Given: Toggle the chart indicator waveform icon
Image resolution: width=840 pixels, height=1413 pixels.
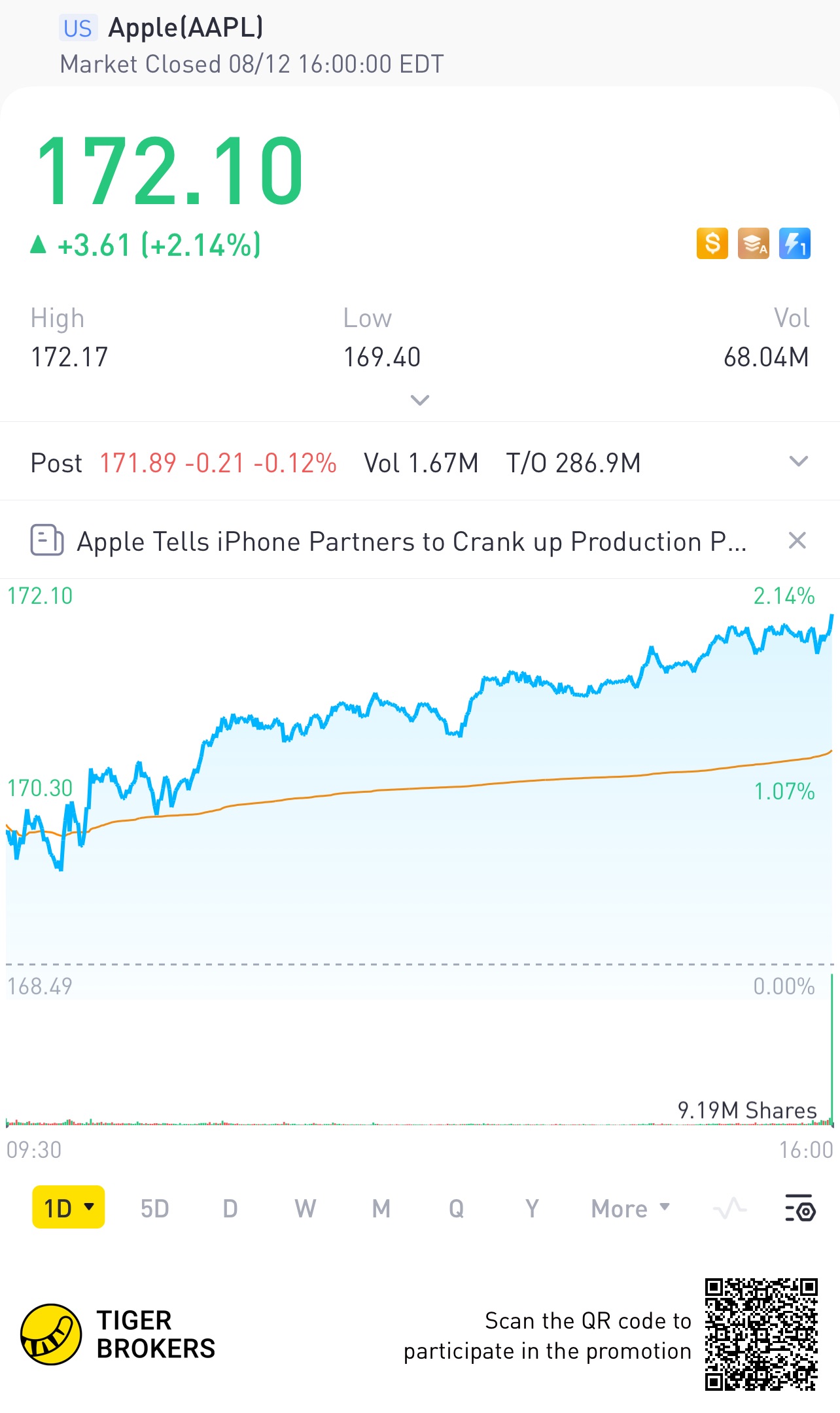Looking at the screenshot, I should [729, 1208].
